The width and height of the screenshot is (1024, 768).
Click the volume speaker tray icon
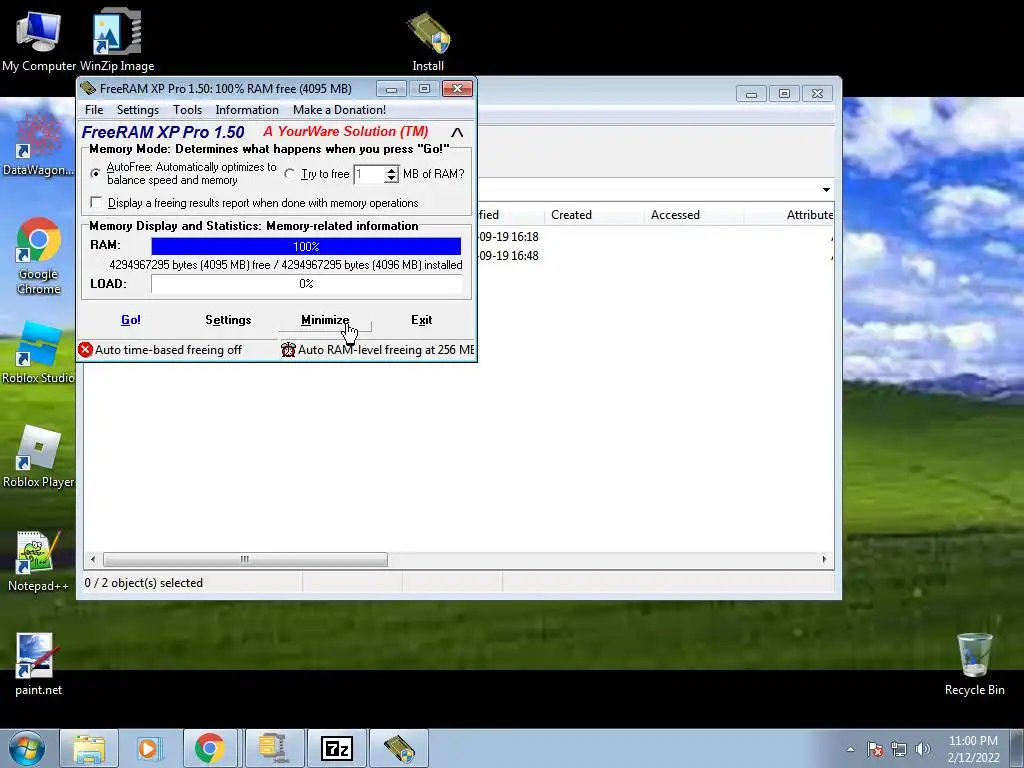923,749
